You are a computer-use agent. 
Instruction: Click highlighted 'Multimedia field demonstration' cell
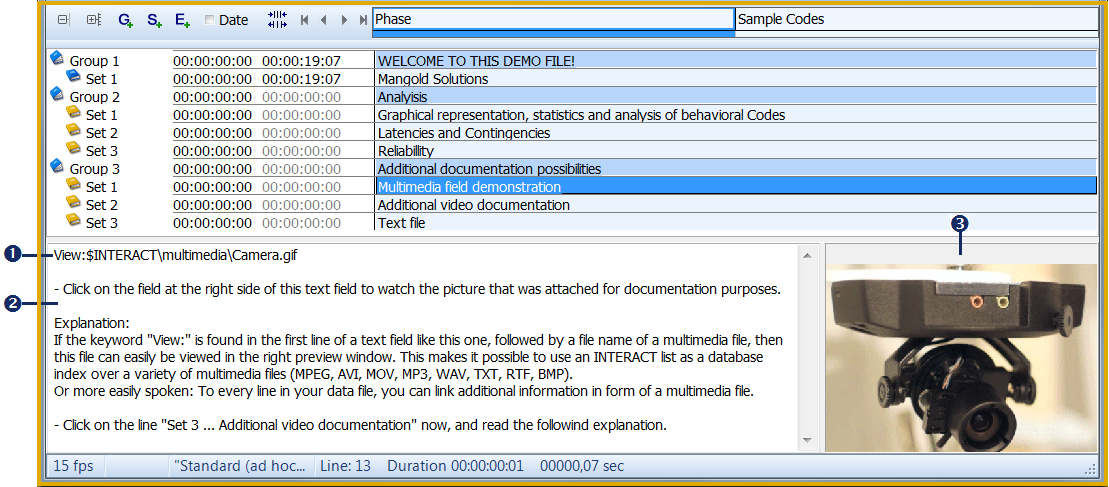736,187
